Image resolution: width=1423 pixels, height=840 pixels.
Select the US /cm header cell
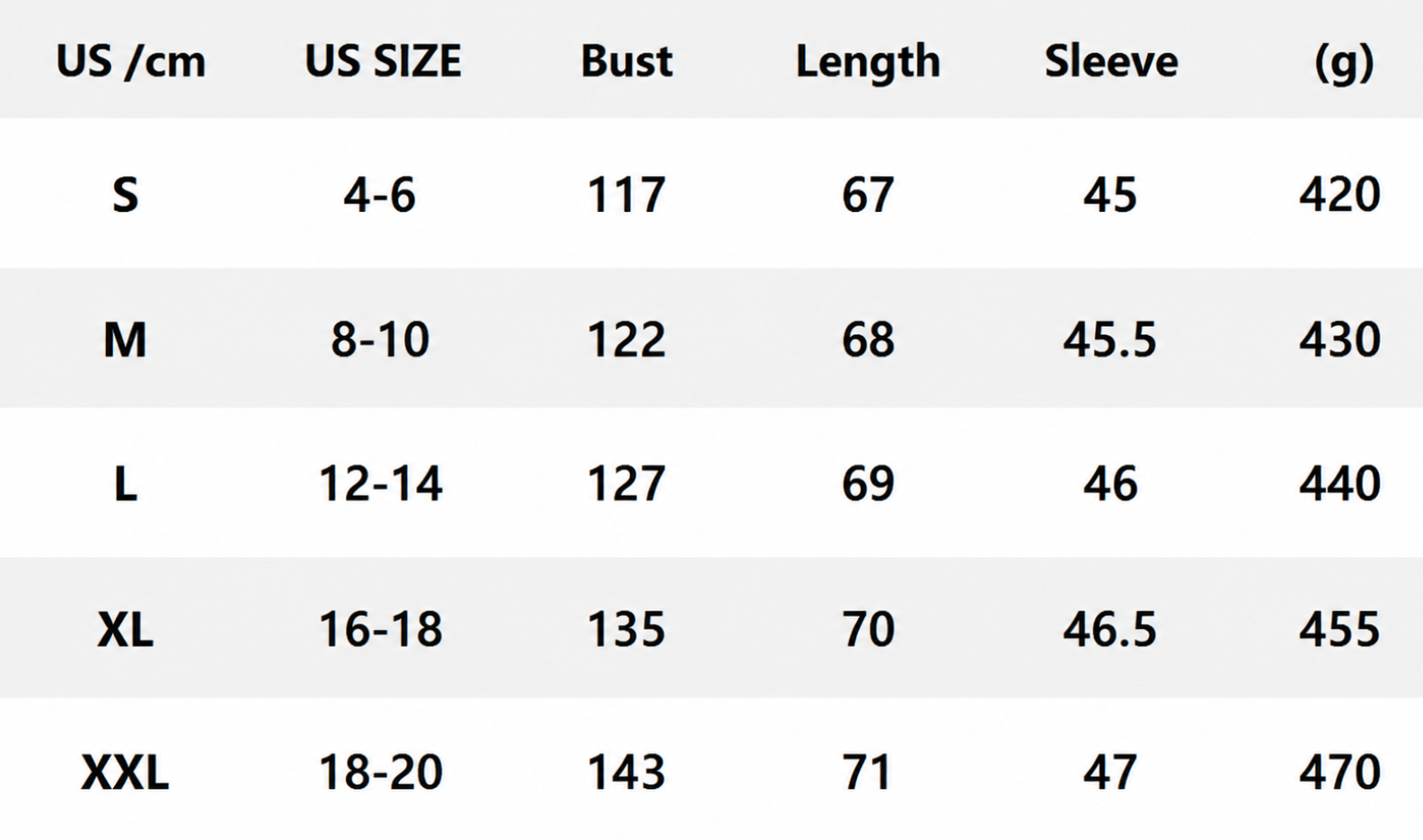tap(131, 62)
